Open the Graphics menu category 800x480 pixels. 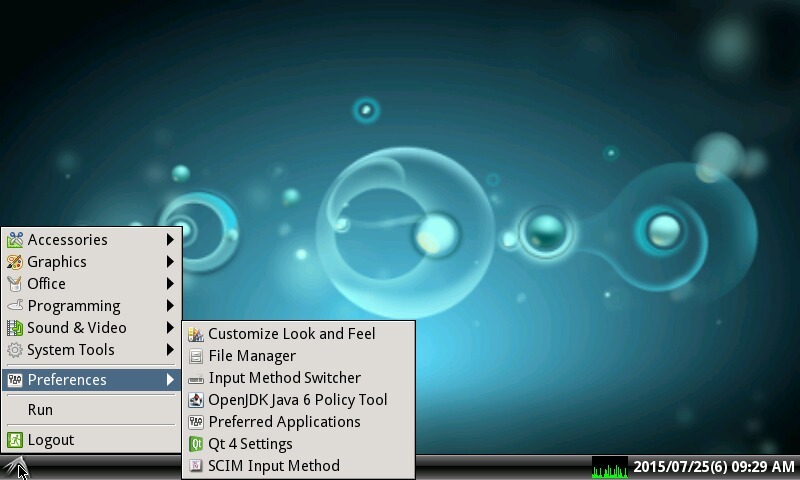[x=91, y=262]
